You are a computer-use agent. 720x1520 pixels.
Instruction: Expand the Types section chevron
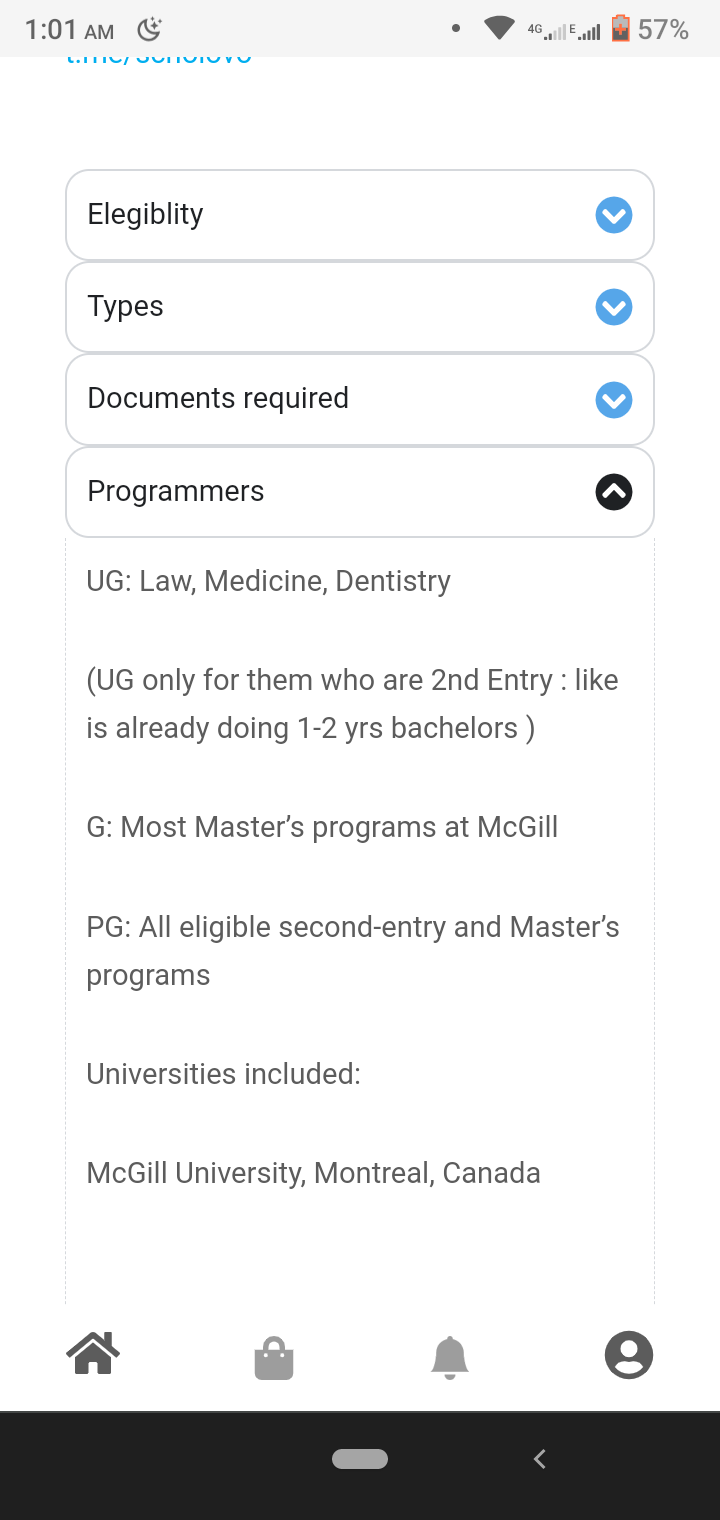tap(614, 307)
